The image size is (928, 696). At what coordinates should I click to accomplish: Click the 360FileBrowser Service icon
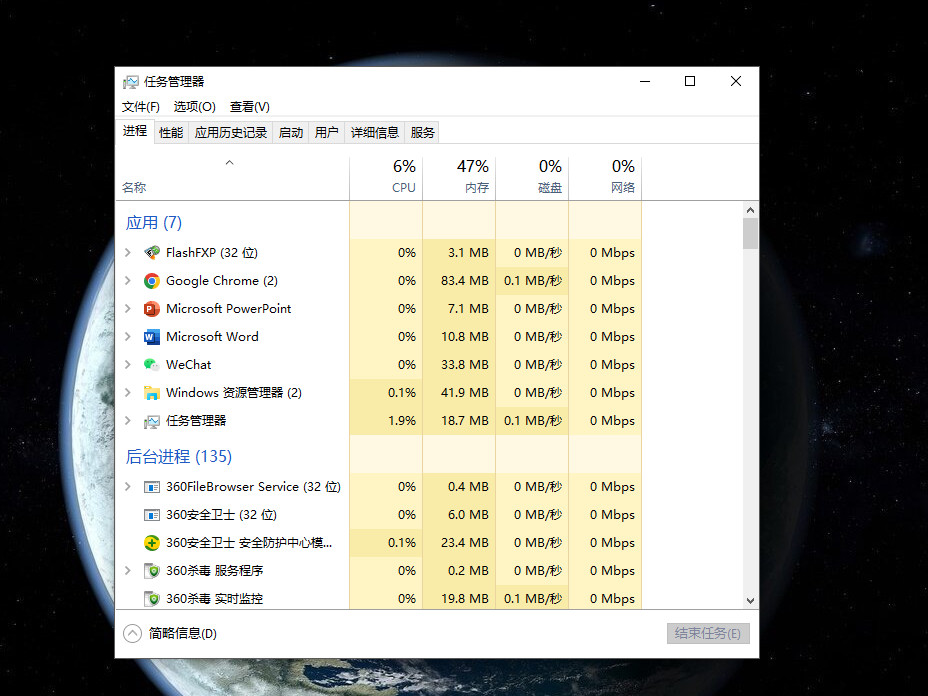152,487
